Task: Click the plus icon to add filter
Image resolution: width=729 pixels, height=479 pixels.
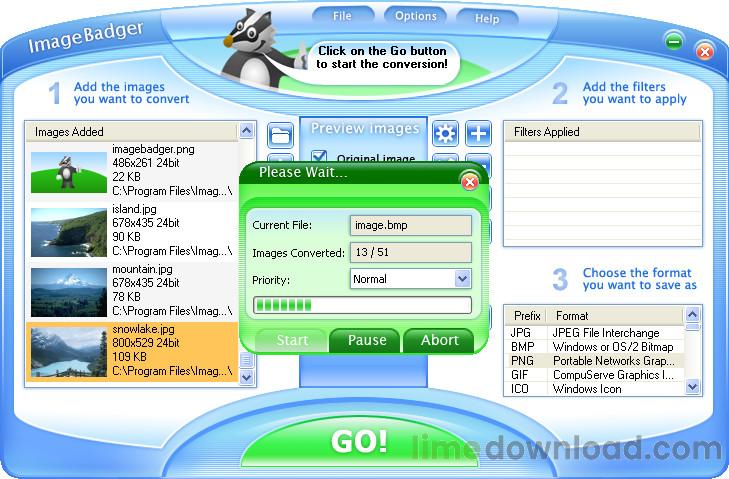Action: click(x=478, y=134)
